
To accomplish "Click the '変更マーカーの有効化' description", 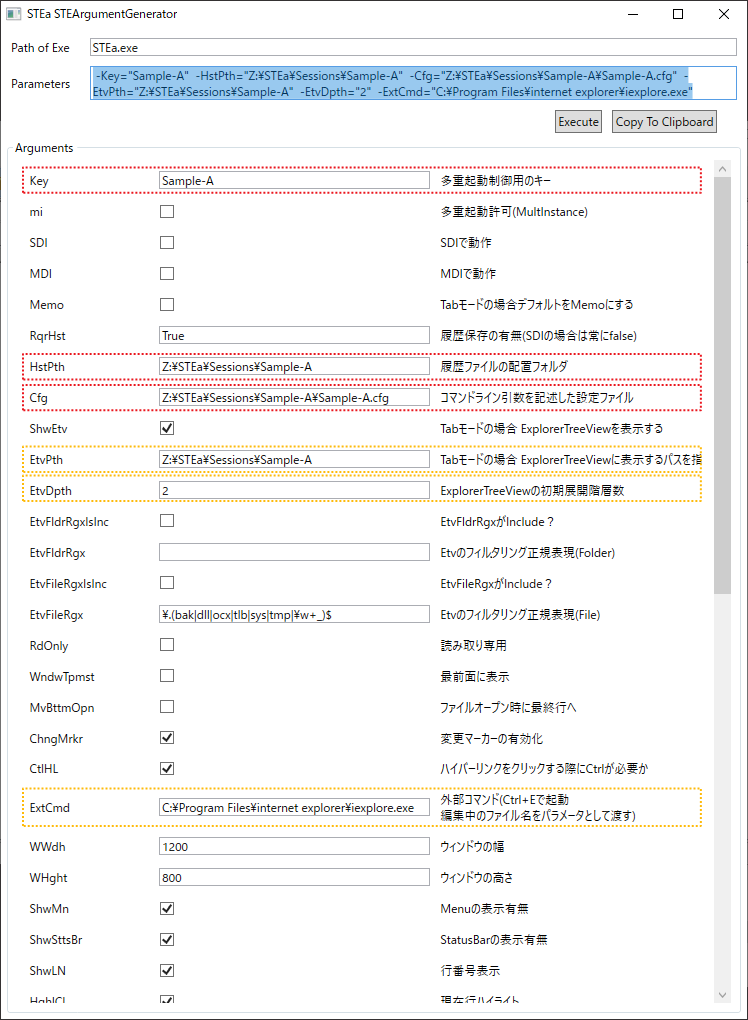I will [492, 738].
